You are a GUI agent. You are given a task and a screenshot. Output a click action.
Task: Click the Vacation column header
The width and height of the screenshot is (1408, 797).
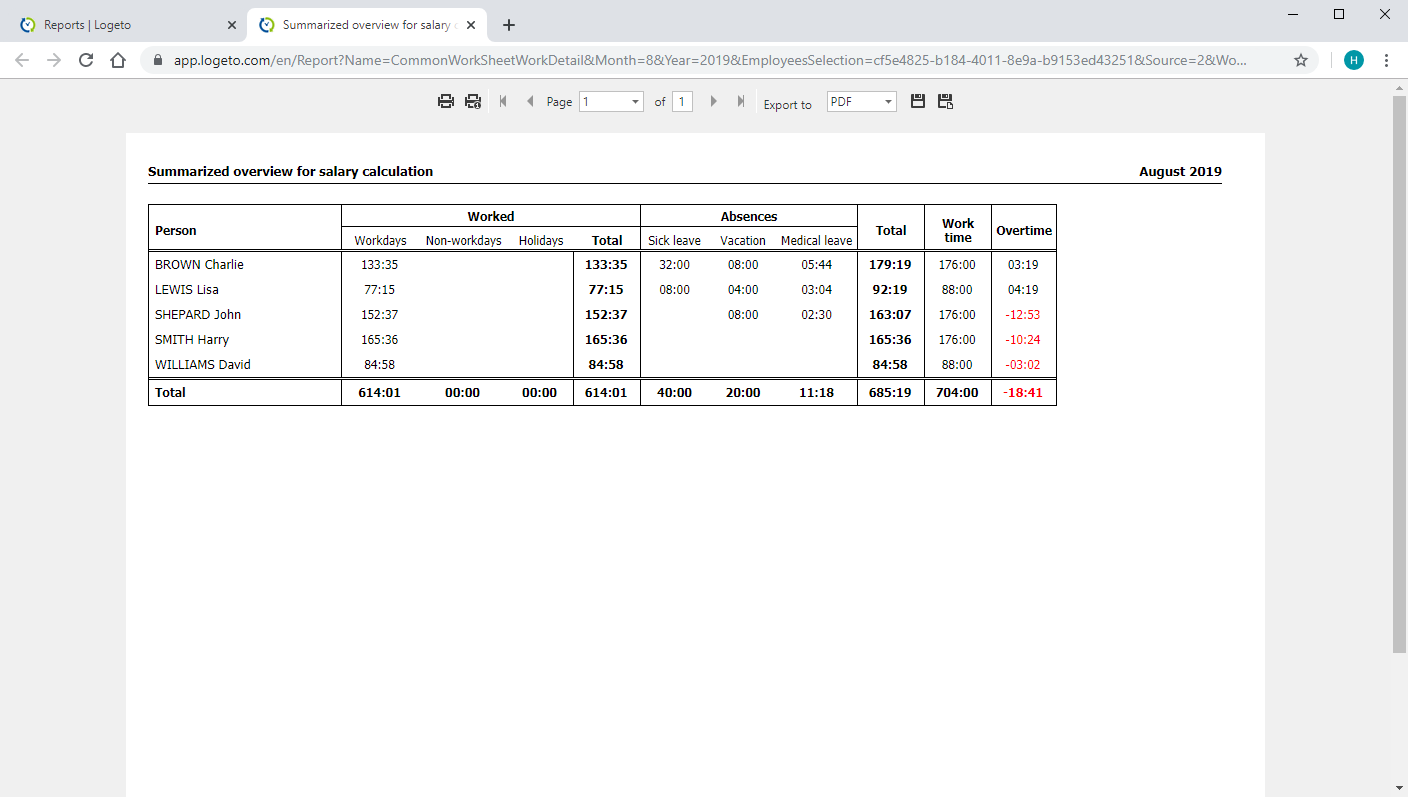coord(743,241)
